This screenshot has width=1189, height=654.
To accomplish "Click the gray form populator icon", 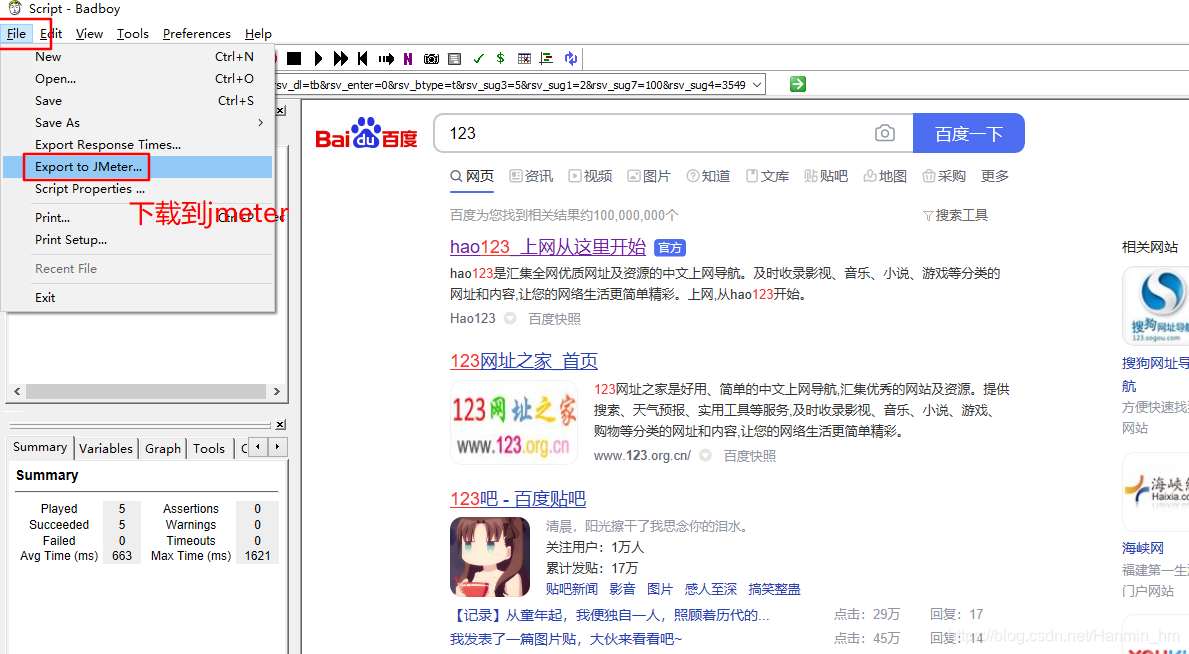I will 454,58.
